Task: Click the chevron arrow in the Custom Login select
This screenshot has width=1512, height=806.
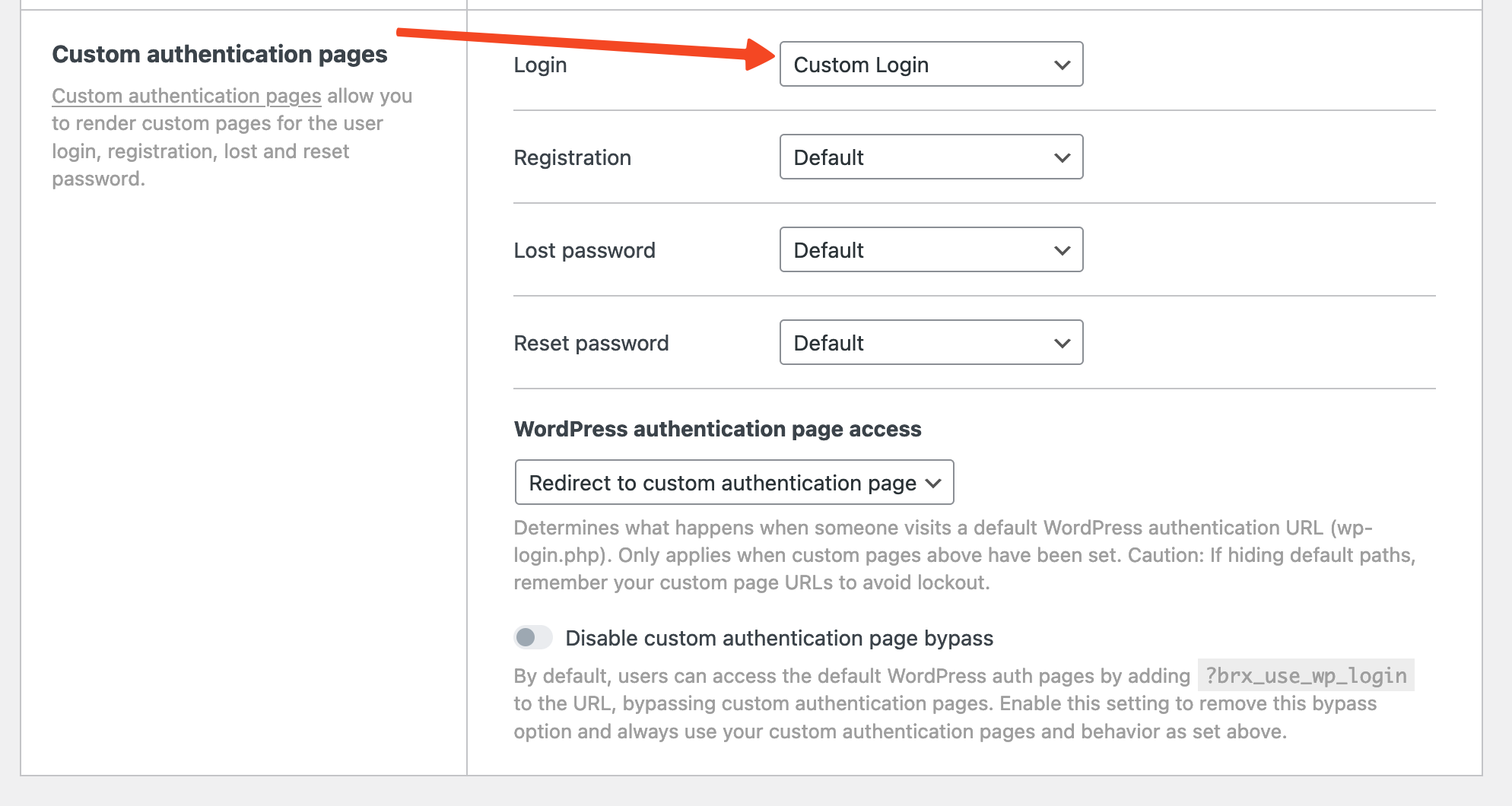Action: tap(1063, 65)
